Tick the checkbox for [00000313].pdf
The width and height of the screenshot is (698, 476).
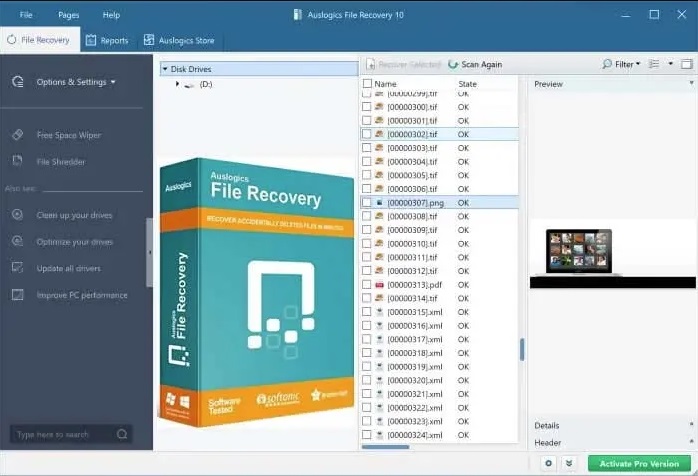(367, 285)
